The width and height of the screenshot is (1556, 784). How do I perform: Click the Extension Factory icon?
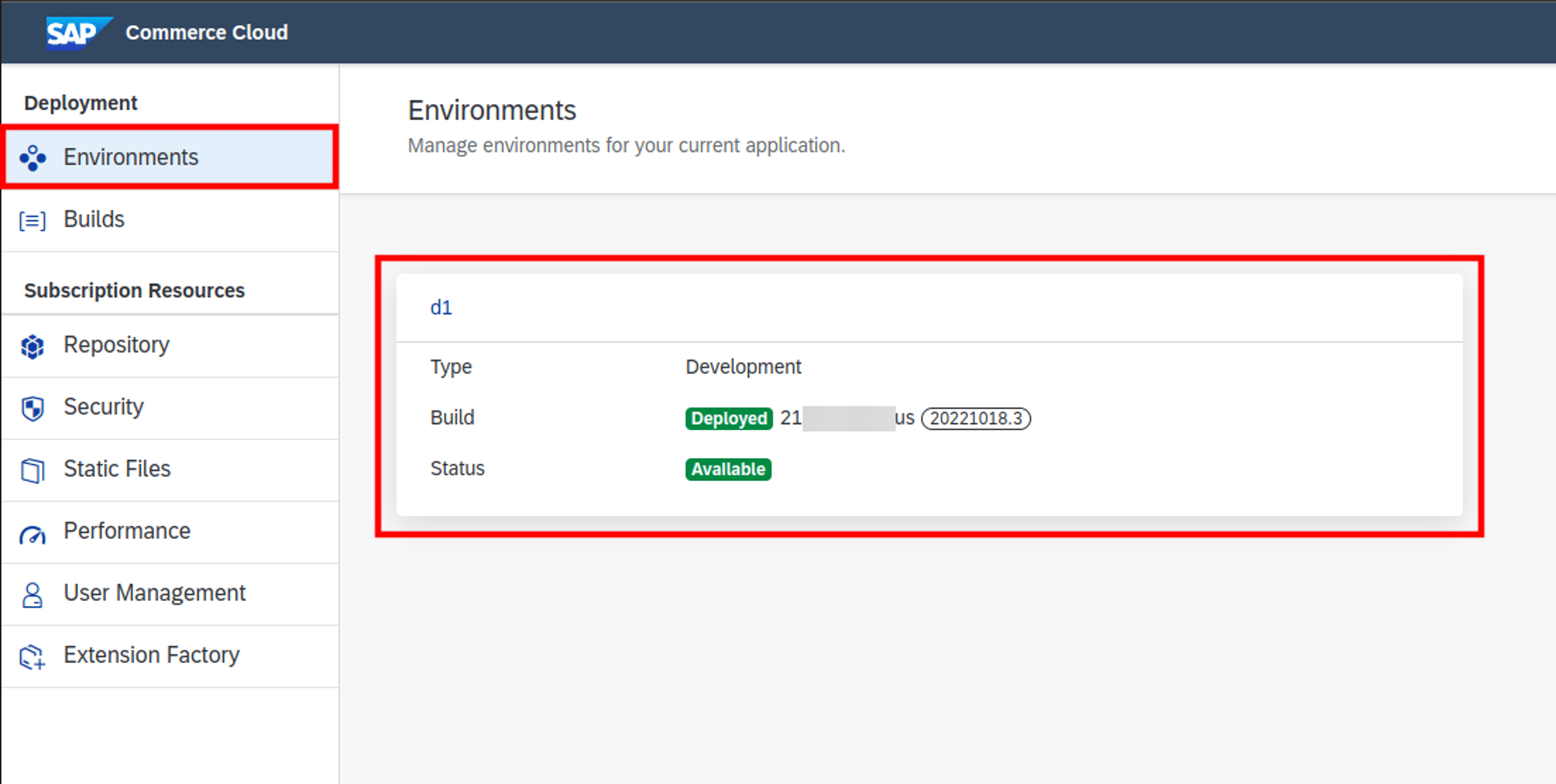click(x=32, y=657)
